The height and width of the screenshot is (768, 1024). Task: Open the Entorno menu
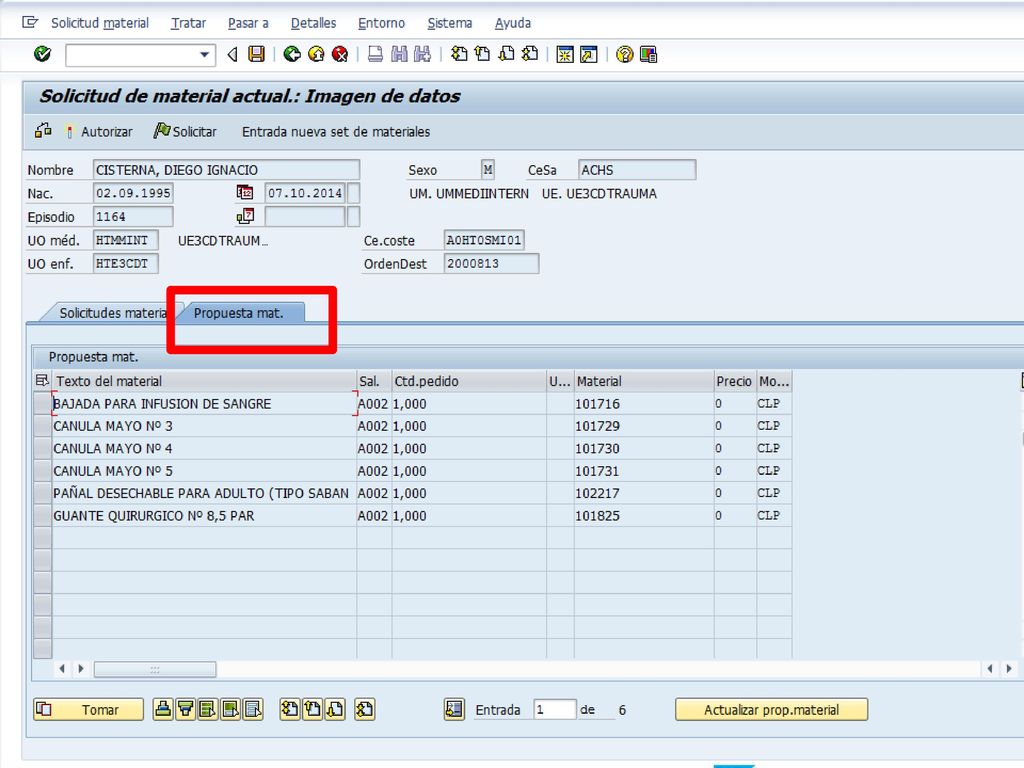(381, 23)
